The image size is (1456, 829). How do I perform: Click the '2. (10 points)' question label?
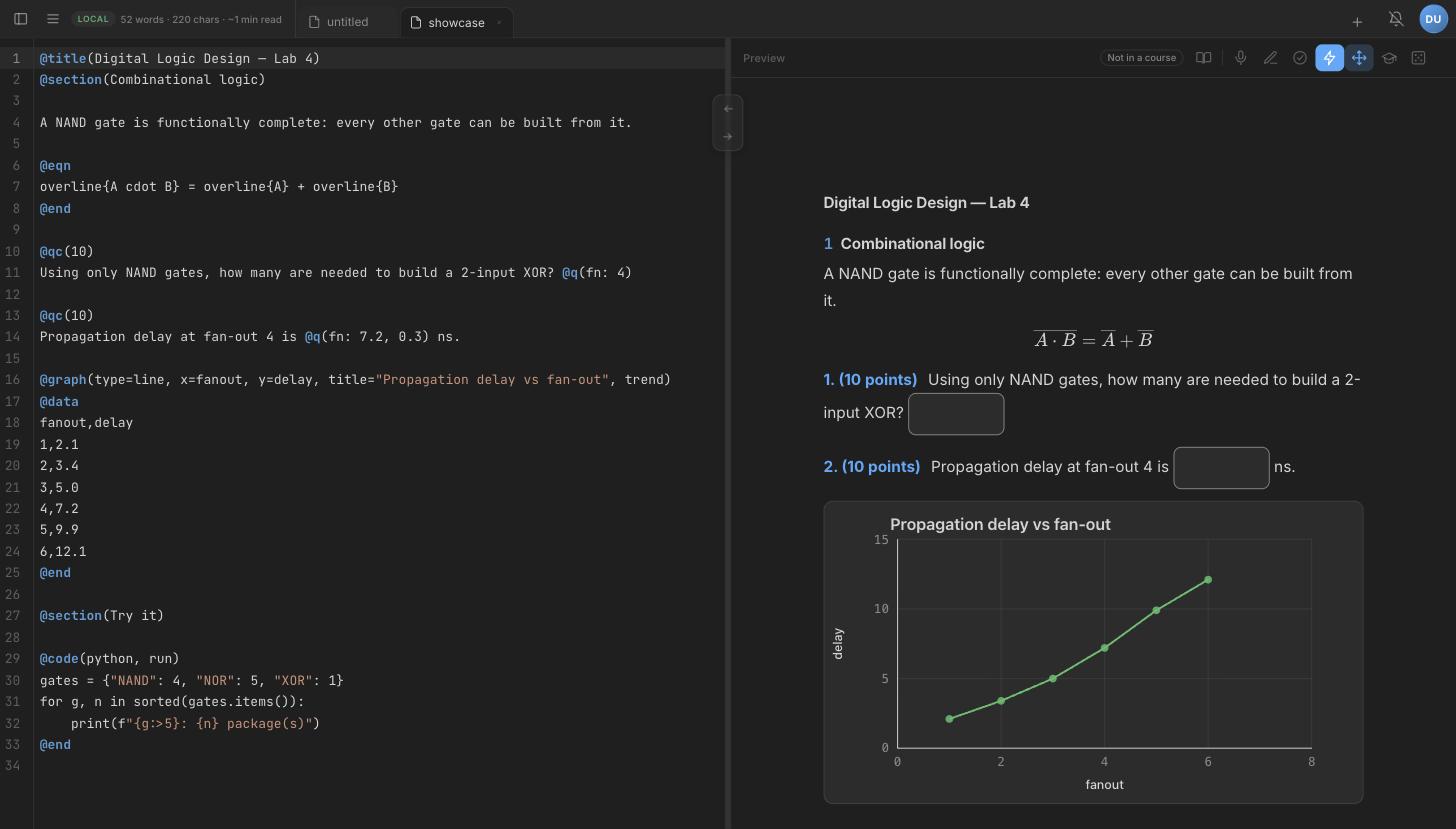coord(872,467)
